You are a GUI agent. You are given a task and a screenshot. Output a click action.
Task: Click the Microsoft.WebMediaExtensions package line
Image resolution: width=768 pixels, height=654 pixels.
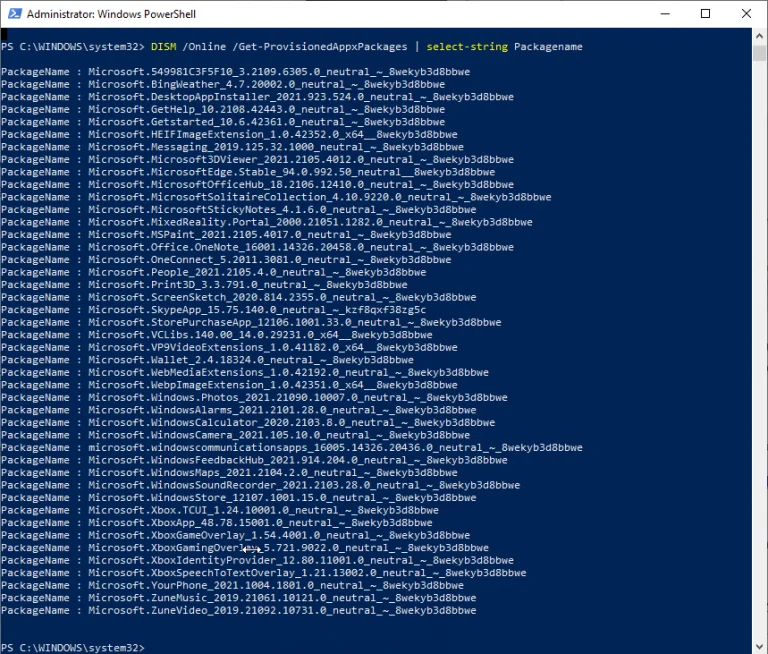click(x=245, y=373)
